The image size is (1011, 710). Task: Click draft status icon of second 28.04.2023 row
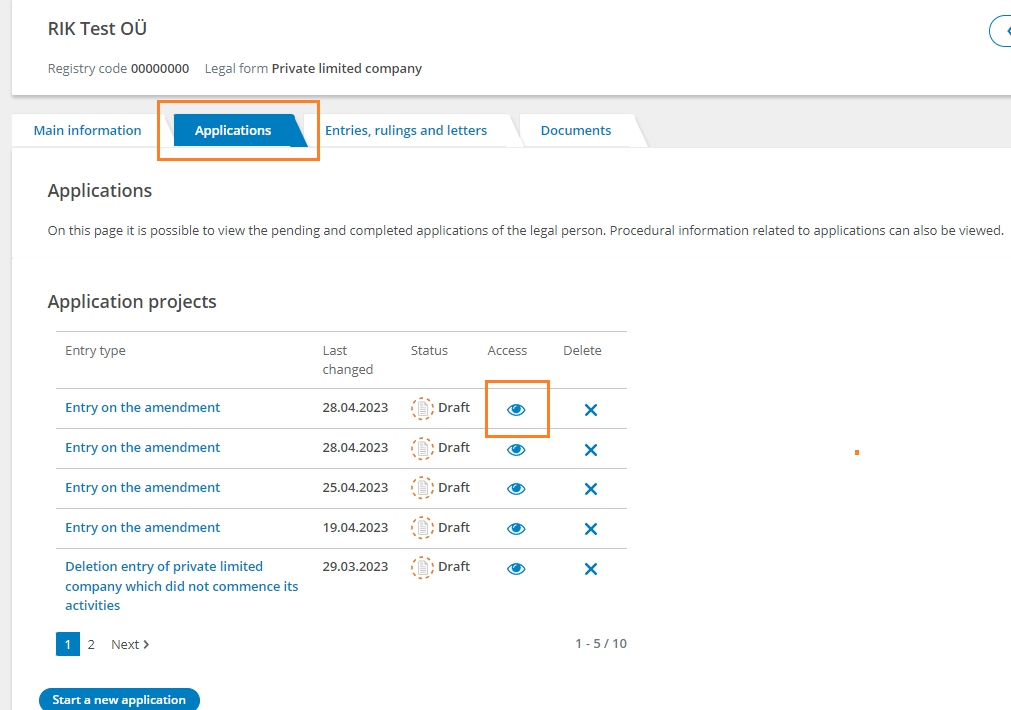(422, 448)
